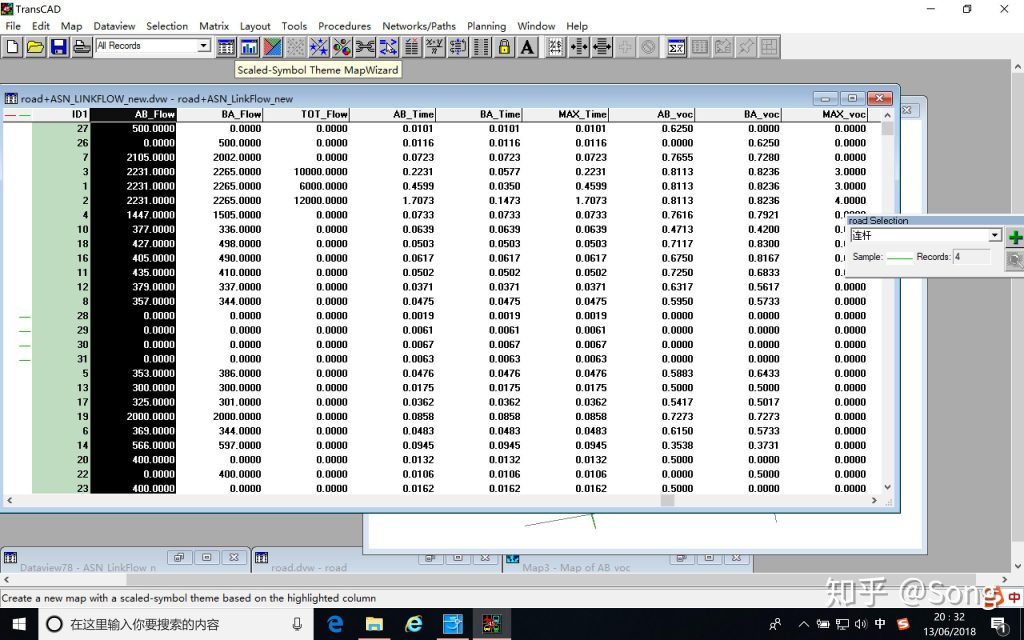1024x640 pixels.
Task: Click the ID1 cell 19
Action: (x=61, y=417)
